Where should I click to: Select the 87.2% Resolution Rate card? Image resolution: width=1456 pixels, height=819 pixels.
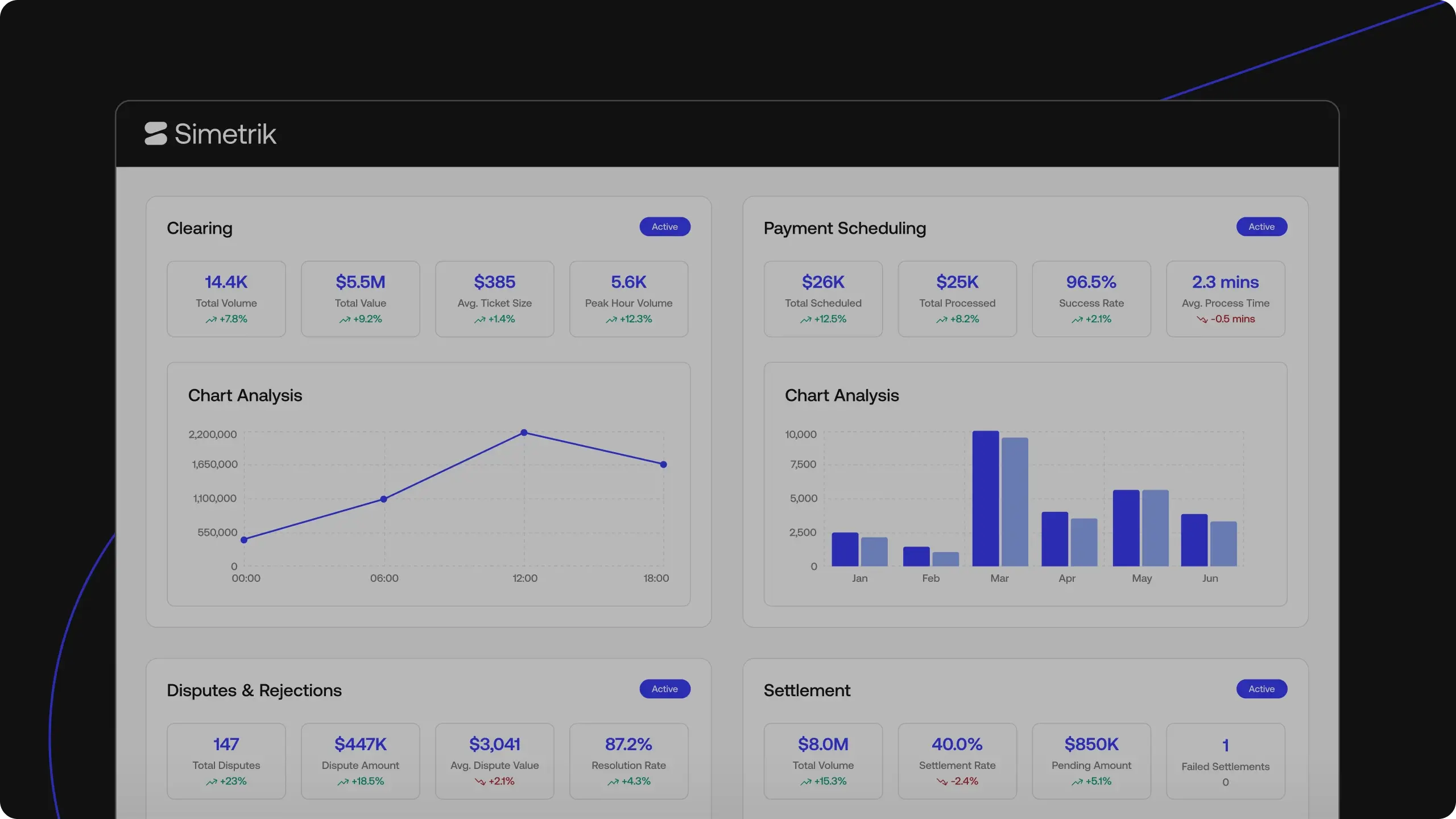628,761
